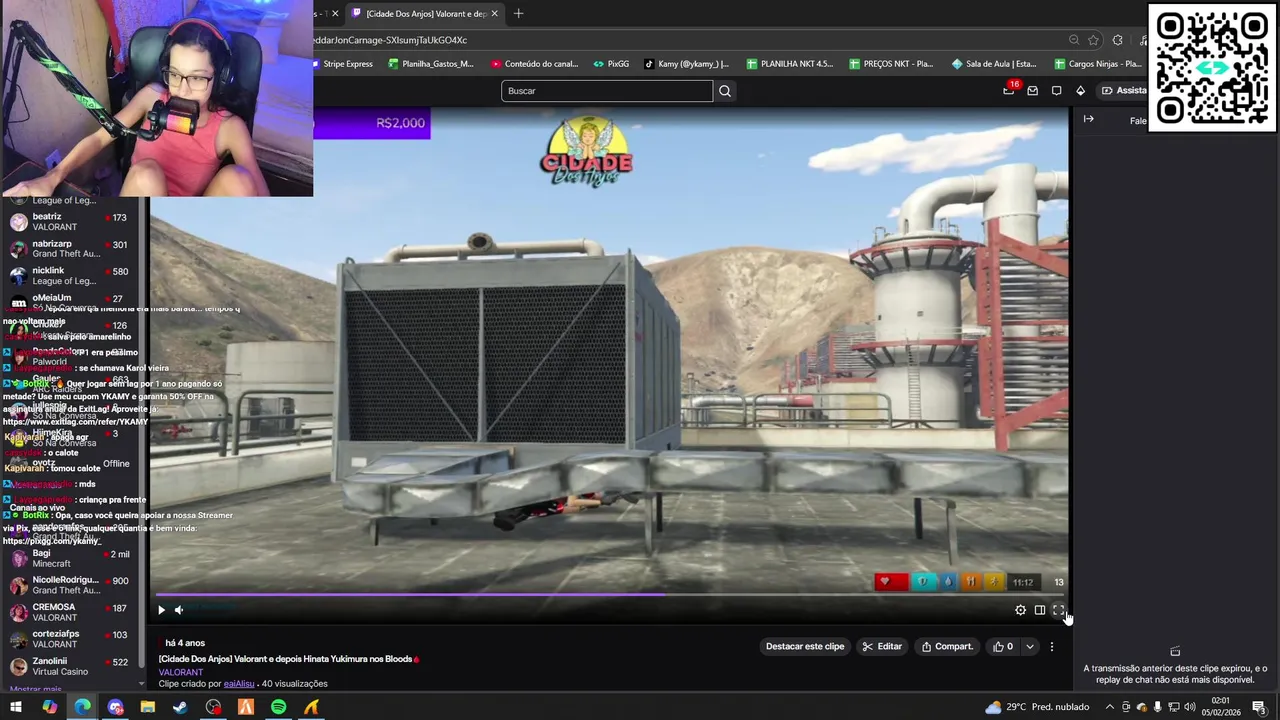Open clip creator eaiAlisu profile link

[239, 684]
